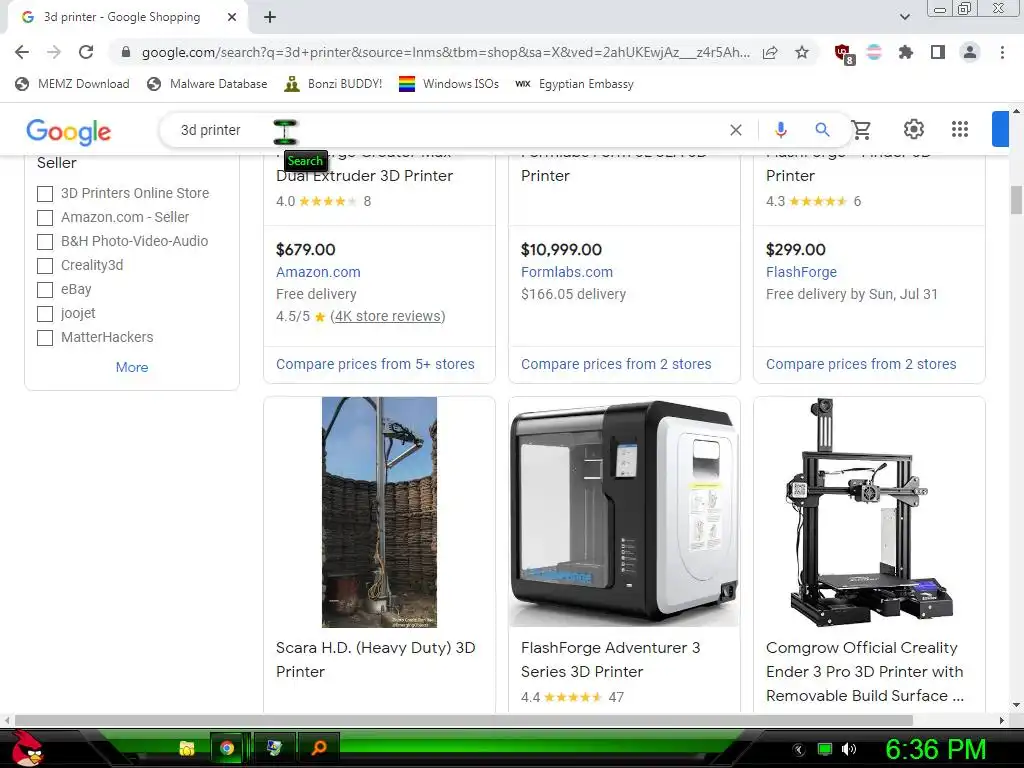The image size is (1024, 768).
Task: Open Scara H.D. printer image
Action: (379, 512)
